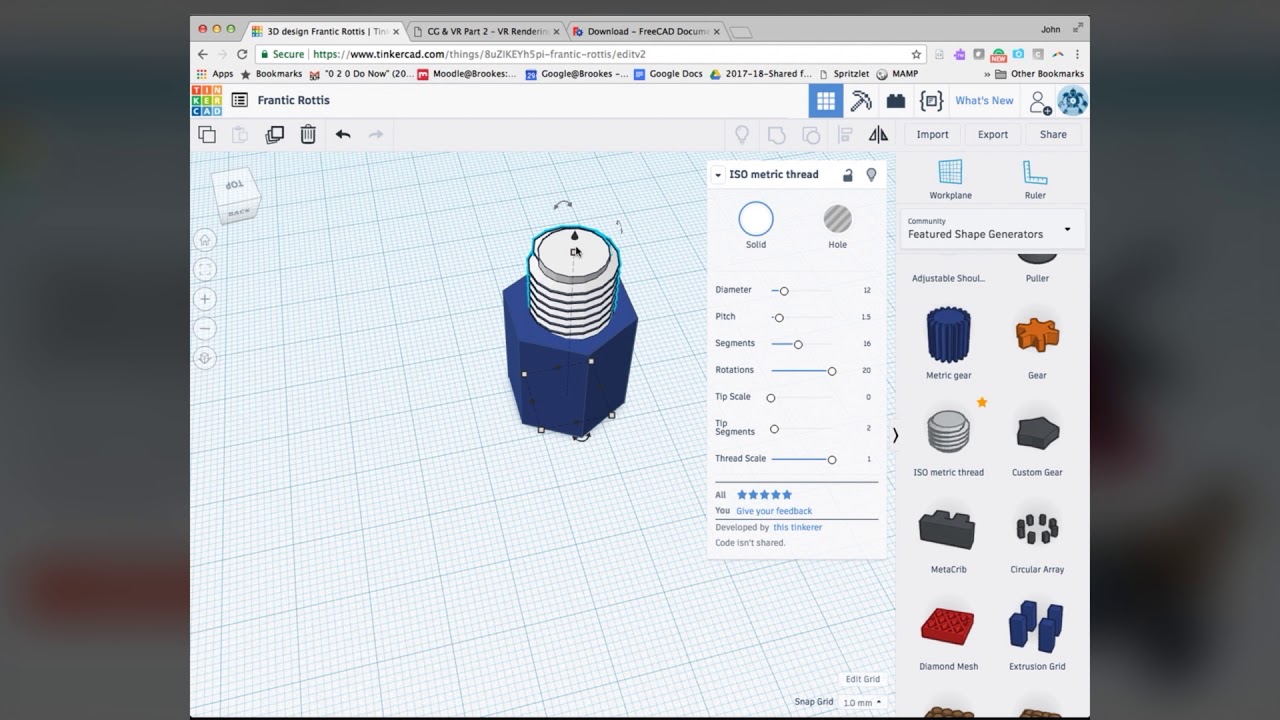
Task: Click the Share button
Action: pos(1053,134)
